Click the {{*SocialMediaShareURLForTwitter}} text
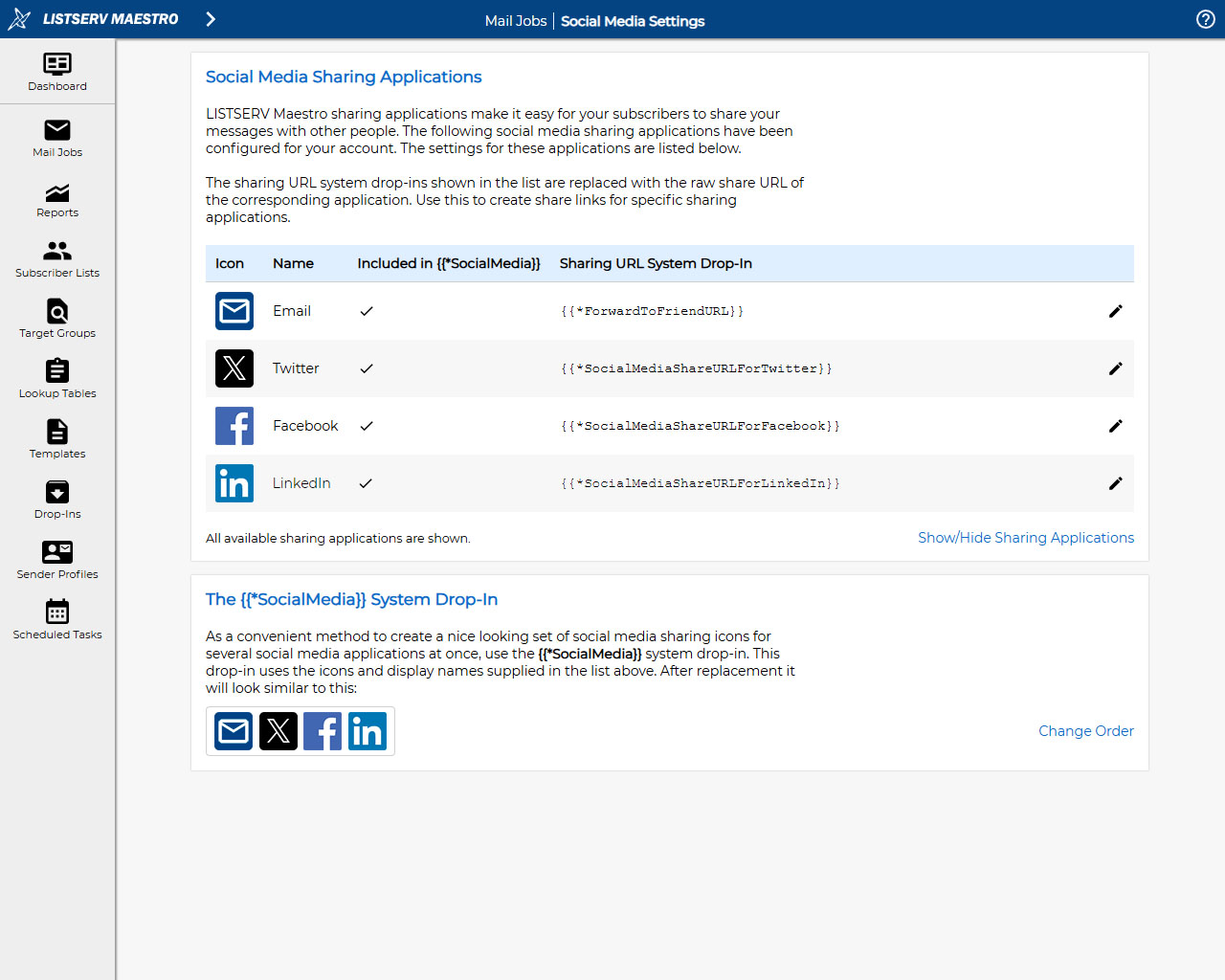The image size is (1225, 980). 697,368
